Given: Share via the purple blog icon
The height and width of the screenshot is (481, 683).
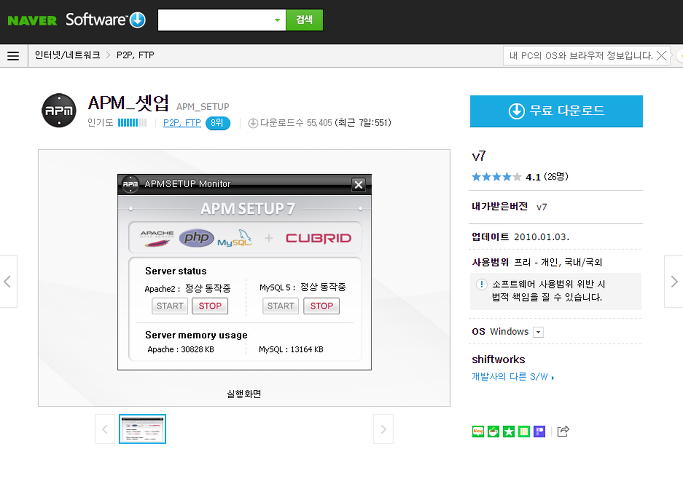Looking at the screenshot, I should tap(539, 431).
